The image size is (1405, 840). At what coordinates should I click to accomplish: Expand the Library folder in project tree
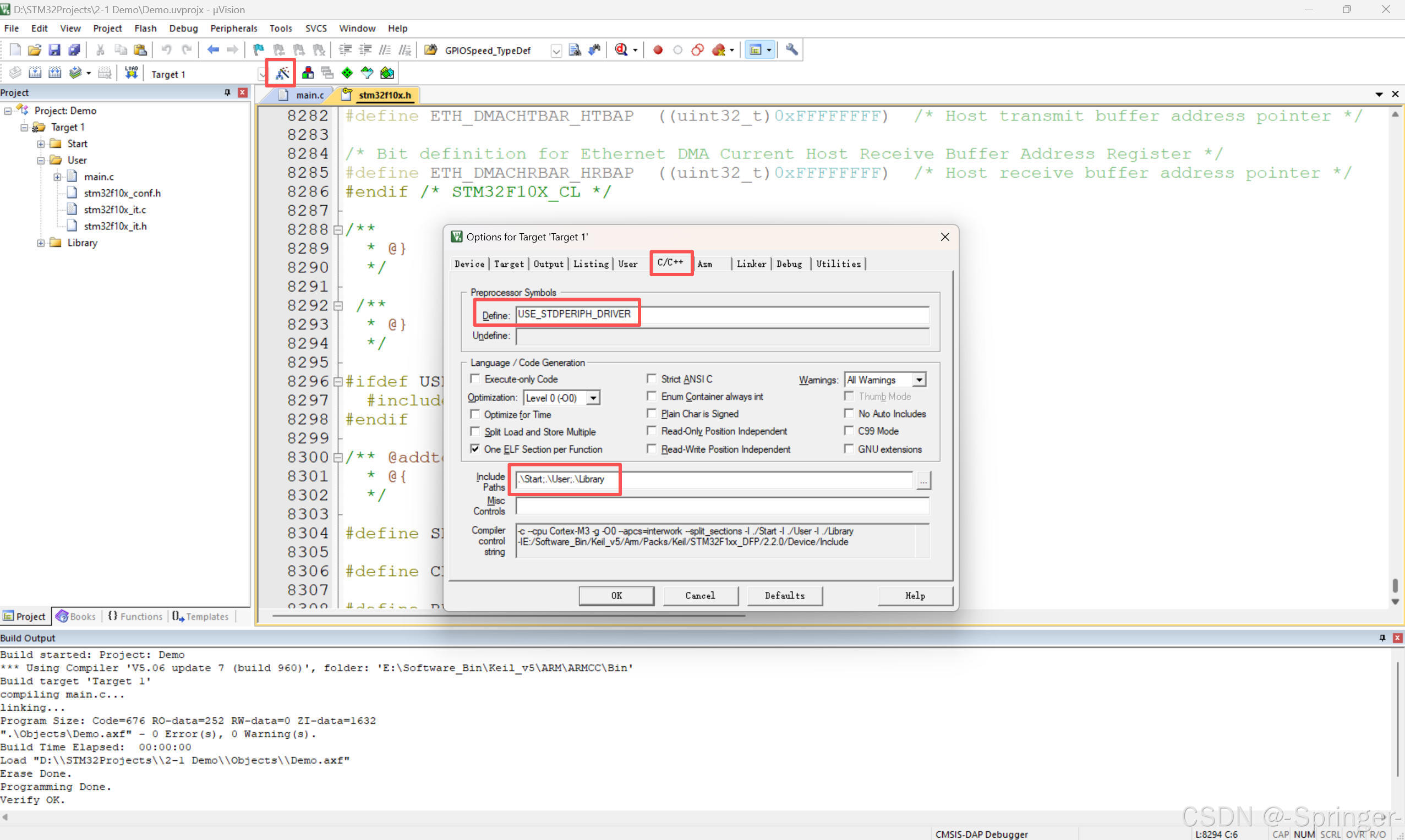coord(41,243)
